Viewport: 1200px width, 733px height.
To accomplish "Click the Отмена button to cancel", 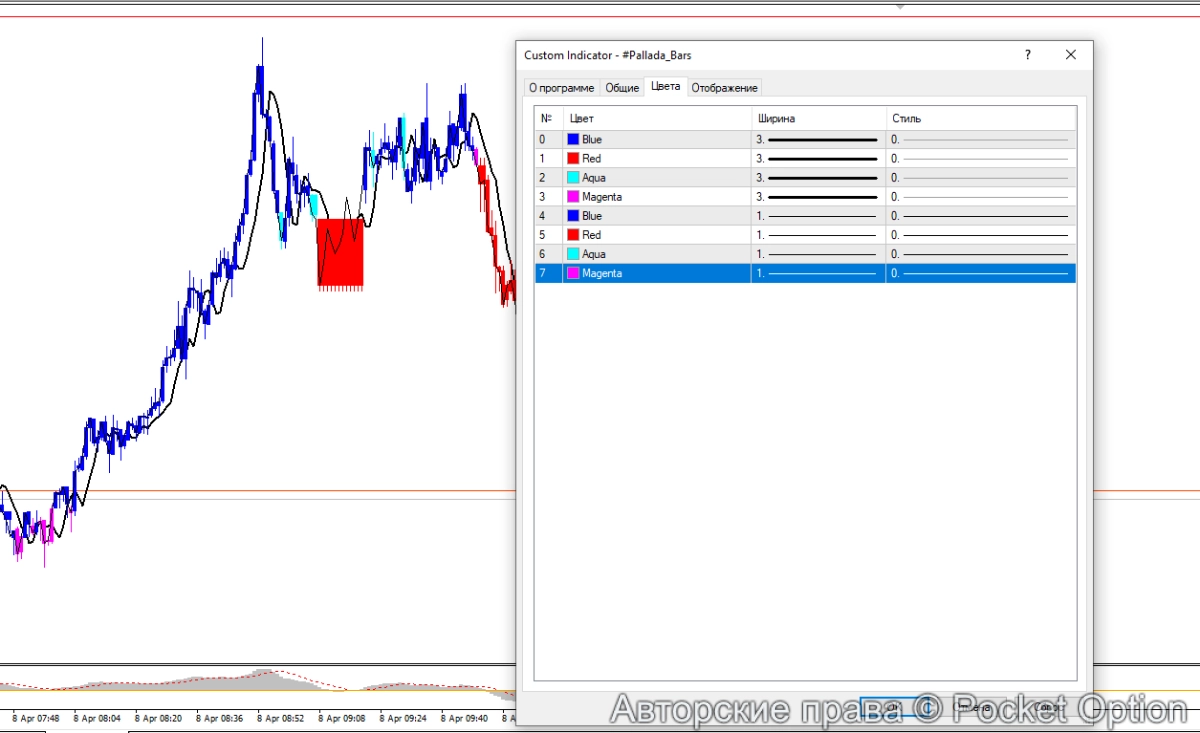I will point(973,708).
